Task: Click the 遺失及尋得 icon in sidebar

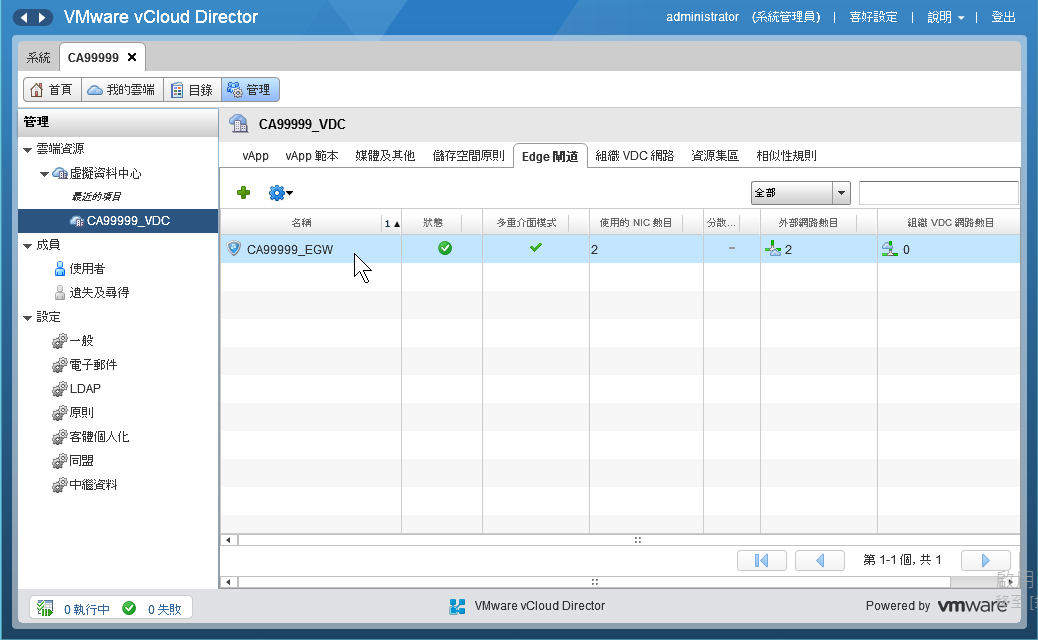Action: click(60, 292)
